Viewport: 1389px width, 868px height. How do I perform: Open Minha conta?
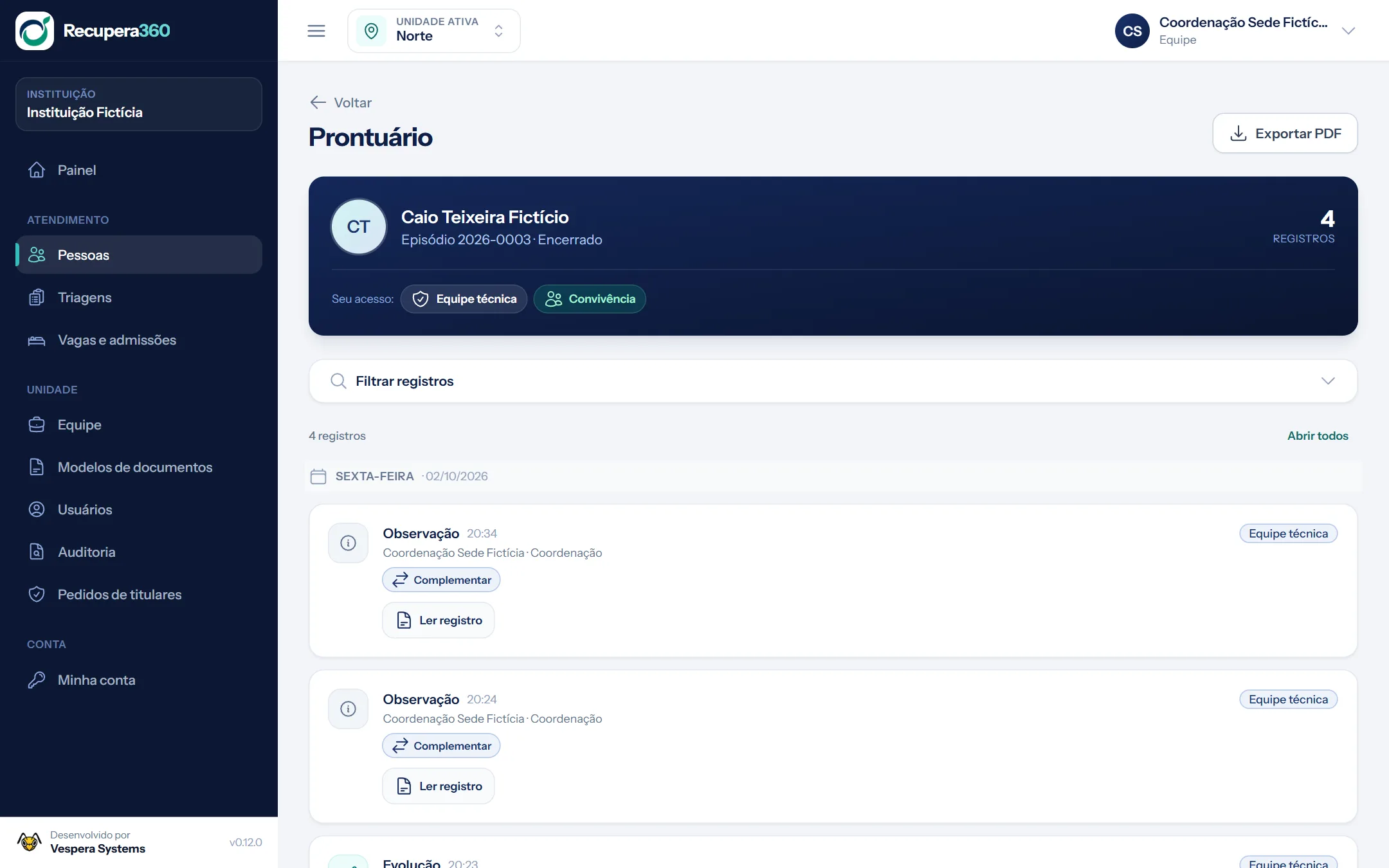tap(139, 680)
